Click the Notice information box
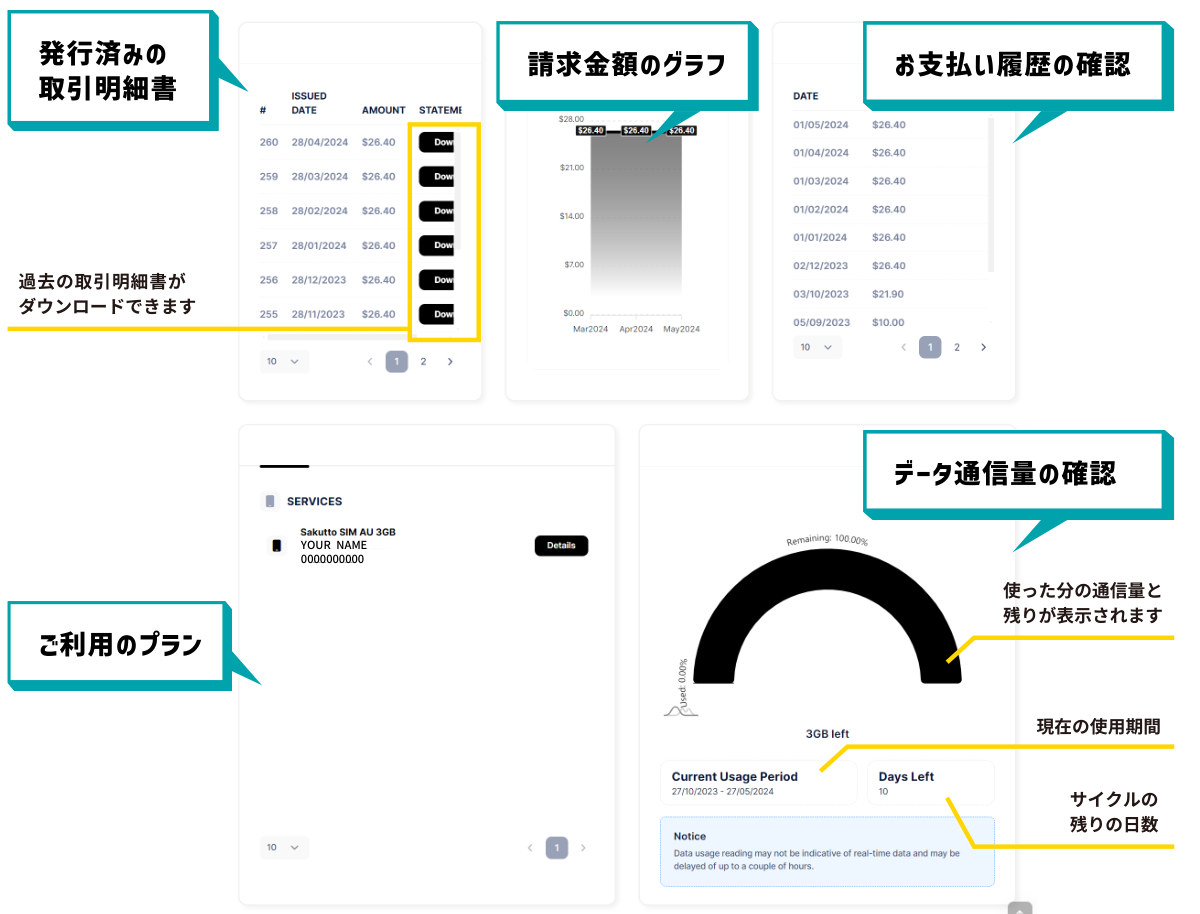1200x914 pixels. coord(827,851)
